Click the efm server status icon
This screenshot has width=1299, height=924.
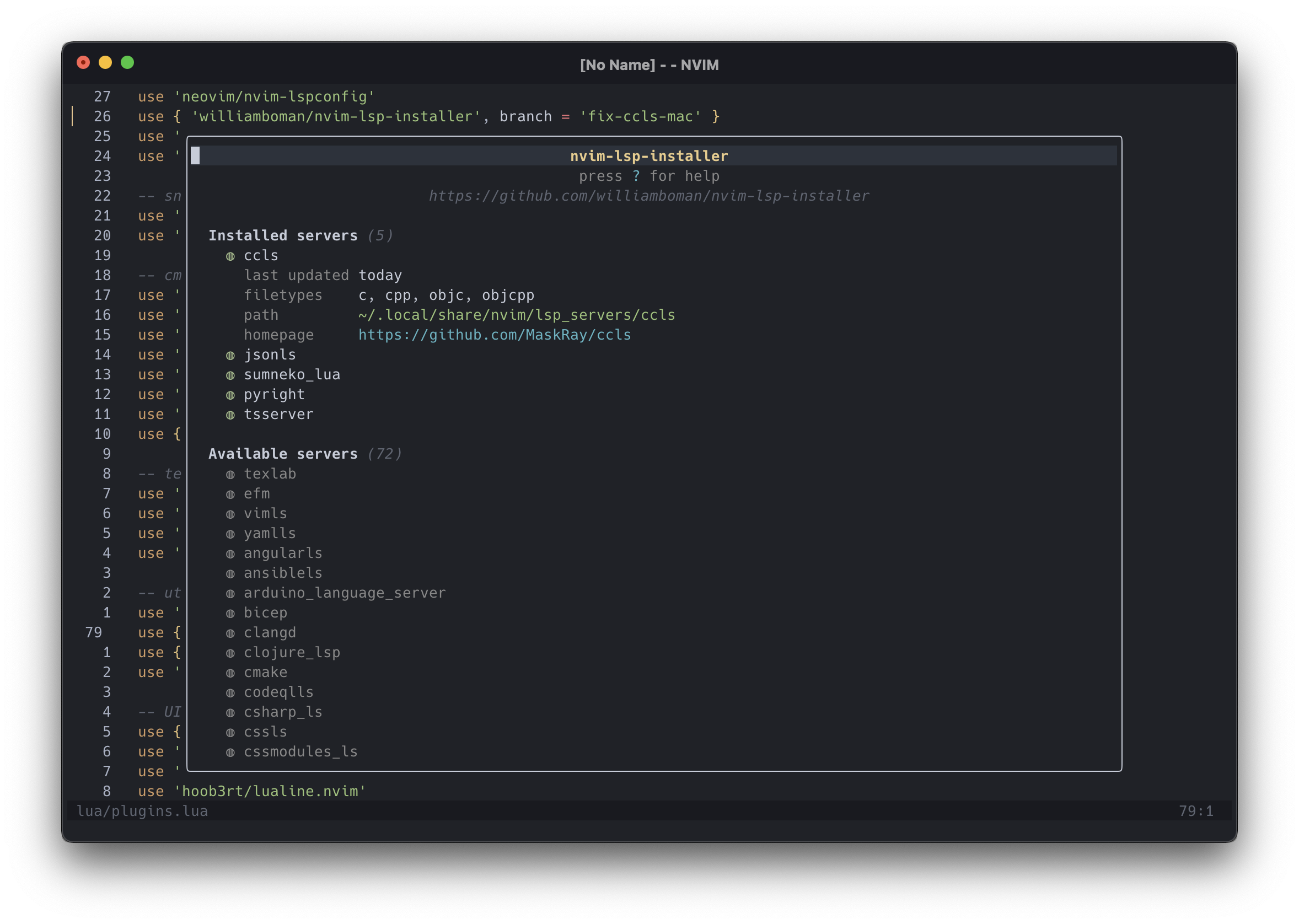230,493
